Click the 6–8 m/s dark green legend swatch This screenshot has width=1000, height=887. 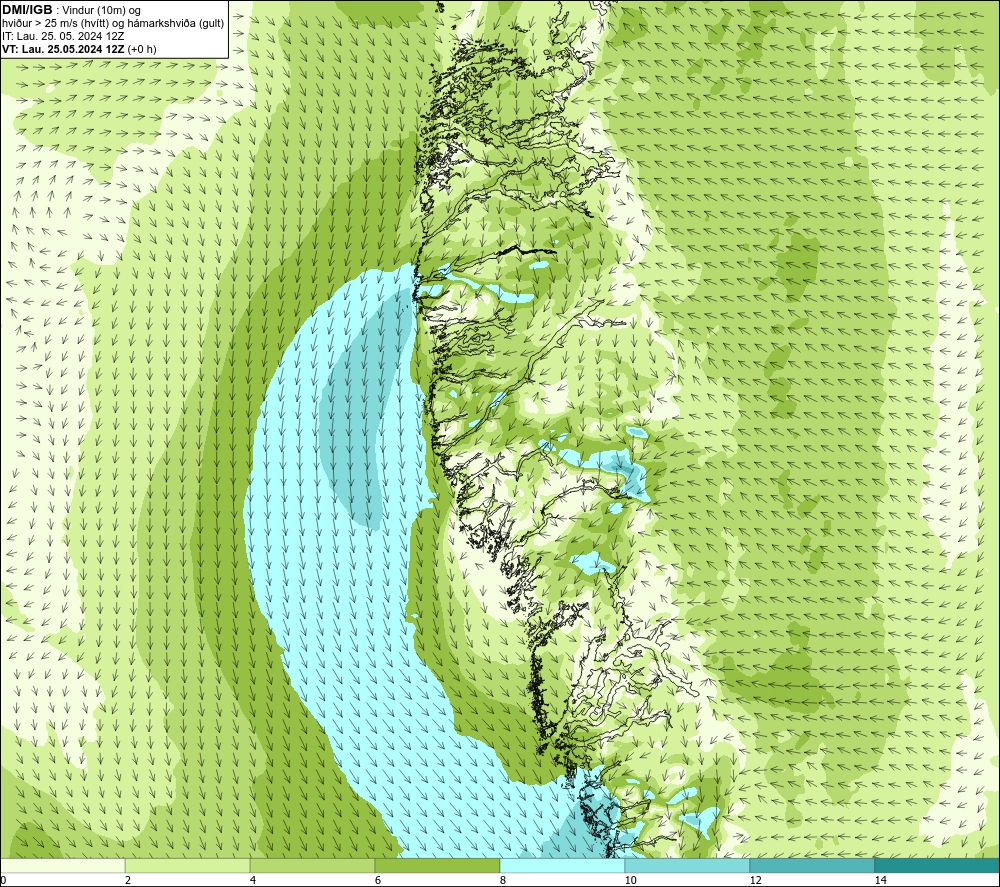pos(438,865)
